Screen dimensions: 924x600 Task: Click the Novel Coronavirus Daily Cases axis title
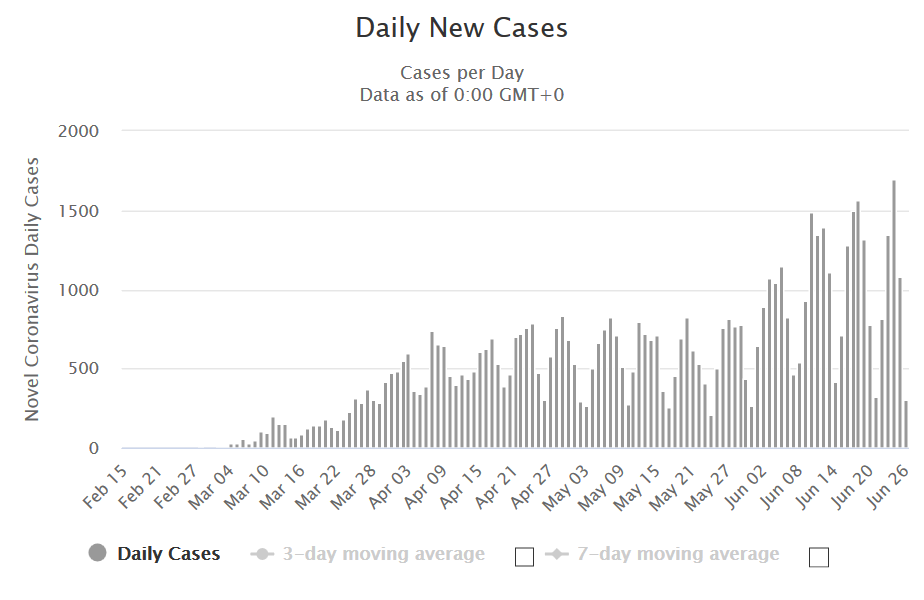coord(33,288)
